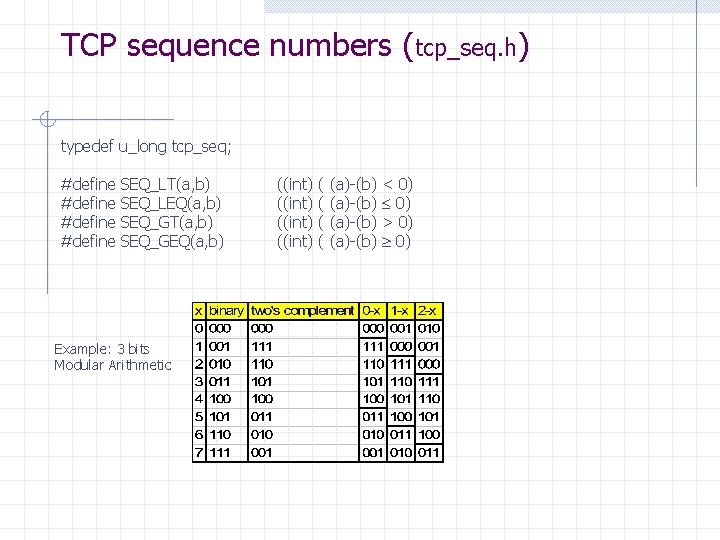Screen dimensions: 720x540
Task: Click the 0-x column cell in row 0
Action: pos(373,328)
